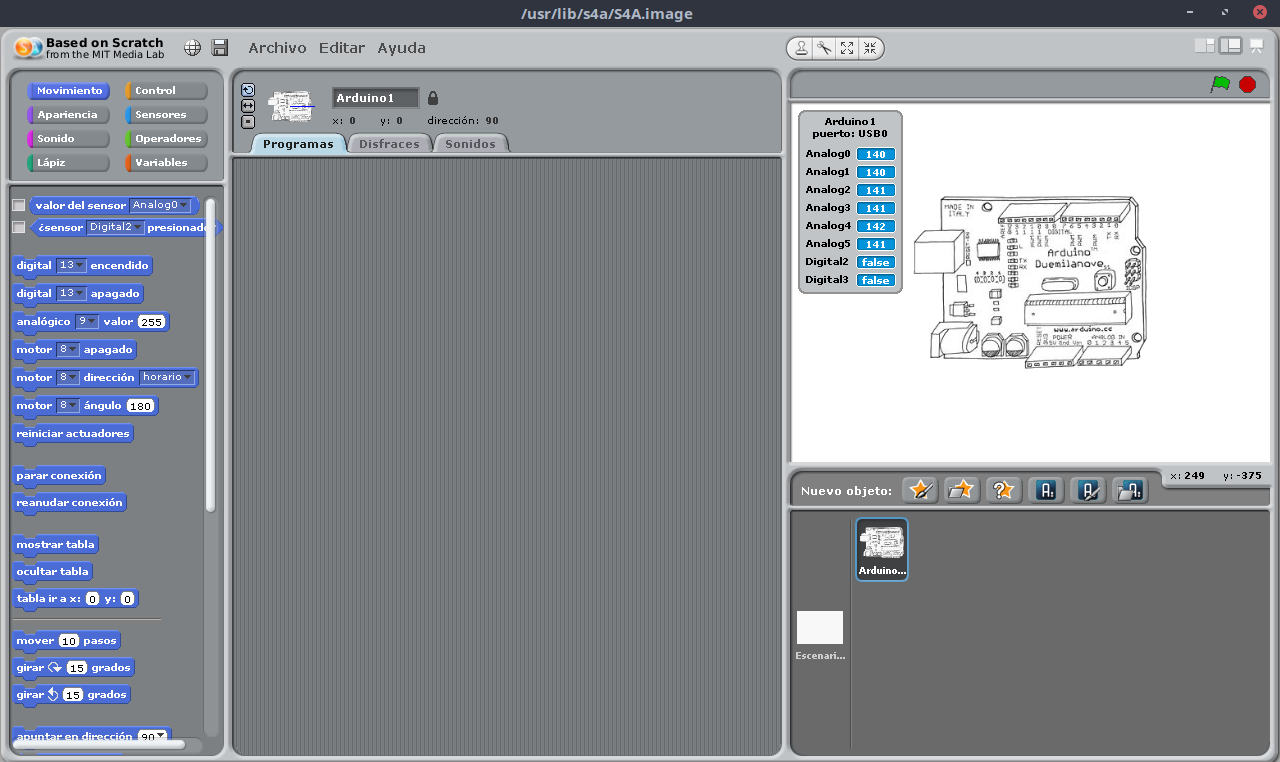Select the grow sprite tool
The image size is (1280, 762).
(847, 48)
